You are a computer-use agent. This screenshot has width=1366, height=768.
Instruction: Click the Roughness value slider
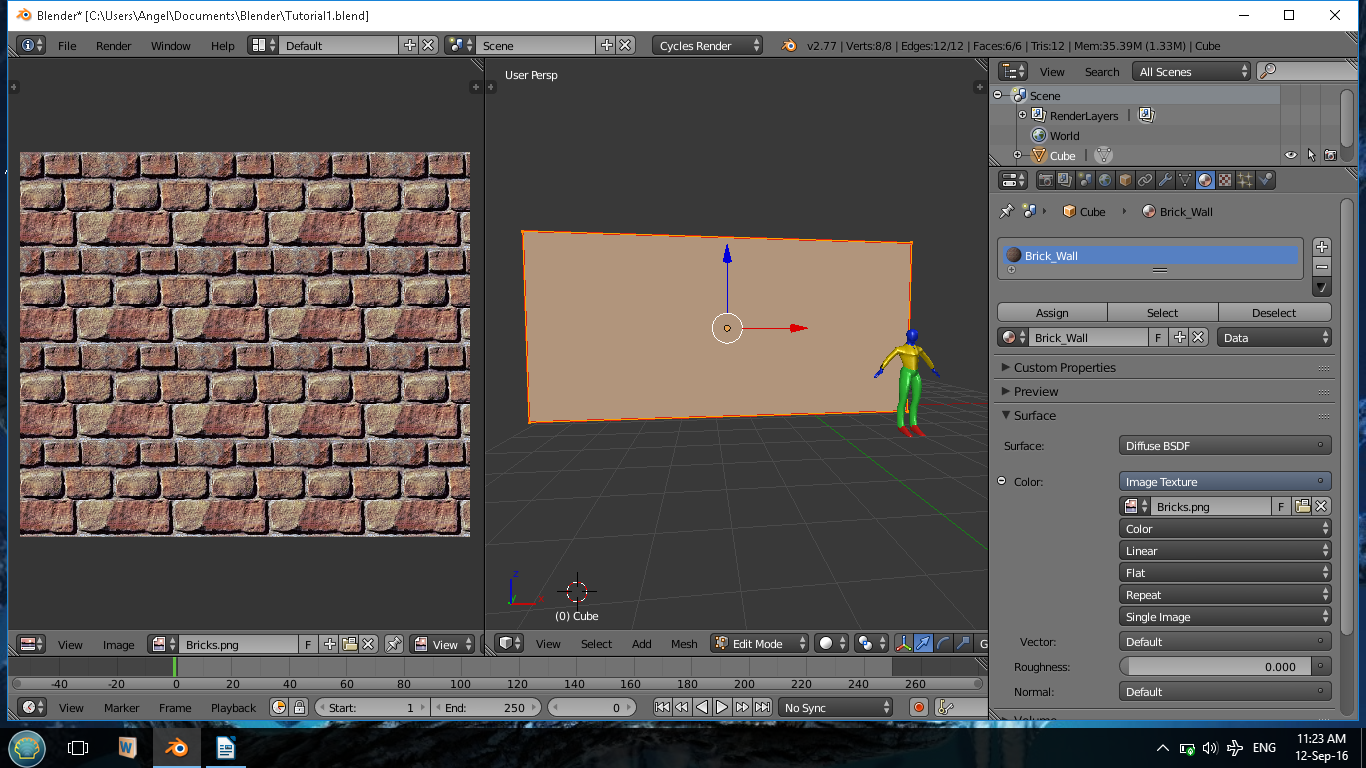[1215, 667]
